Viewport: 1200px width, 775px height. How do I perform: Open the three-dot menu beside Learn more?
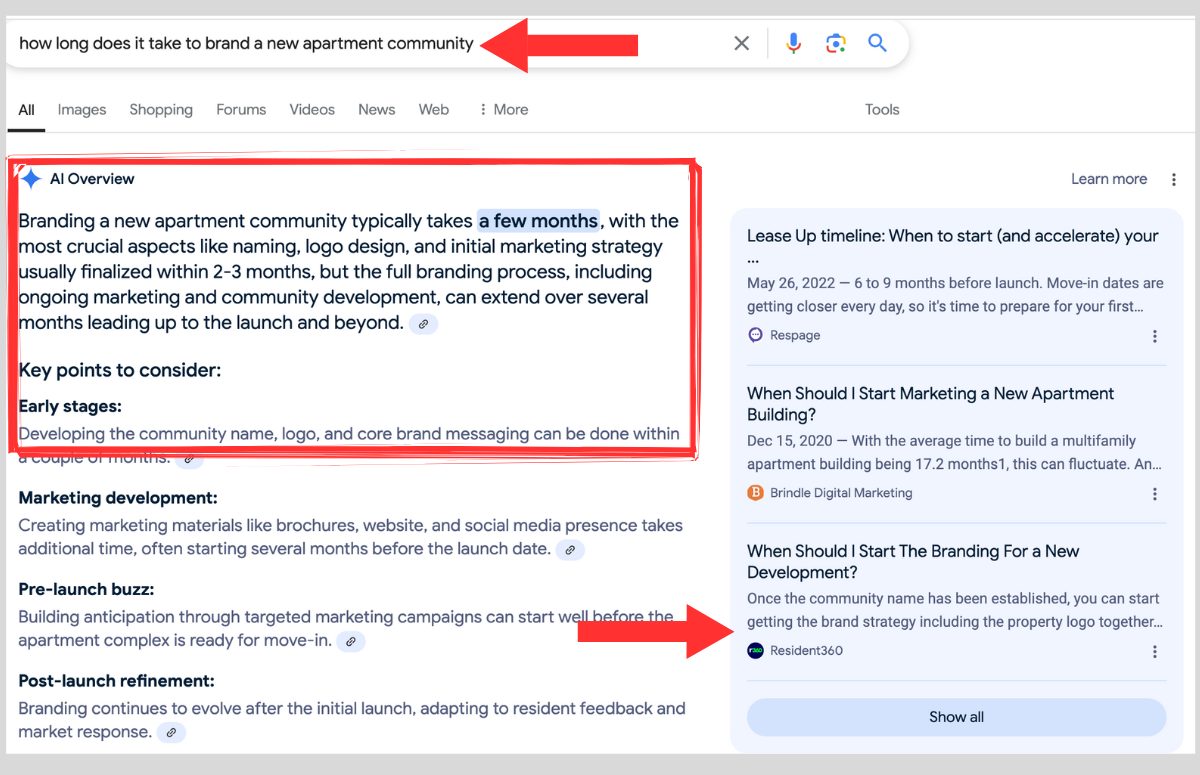(x=1173, y=180)
